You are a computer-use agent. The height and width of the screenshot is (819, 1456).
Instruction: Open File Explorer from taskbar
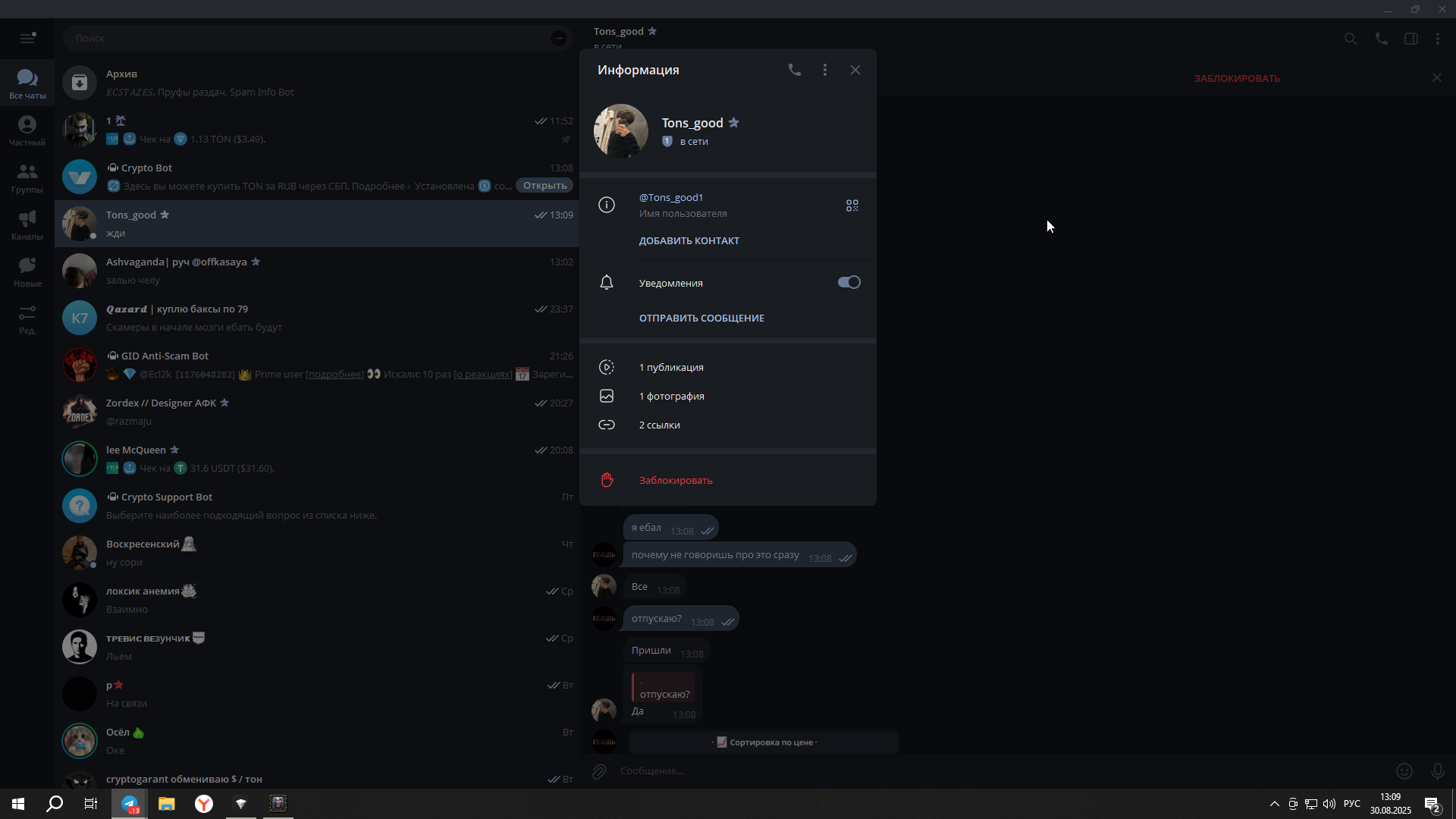click(x=167, y=804)
